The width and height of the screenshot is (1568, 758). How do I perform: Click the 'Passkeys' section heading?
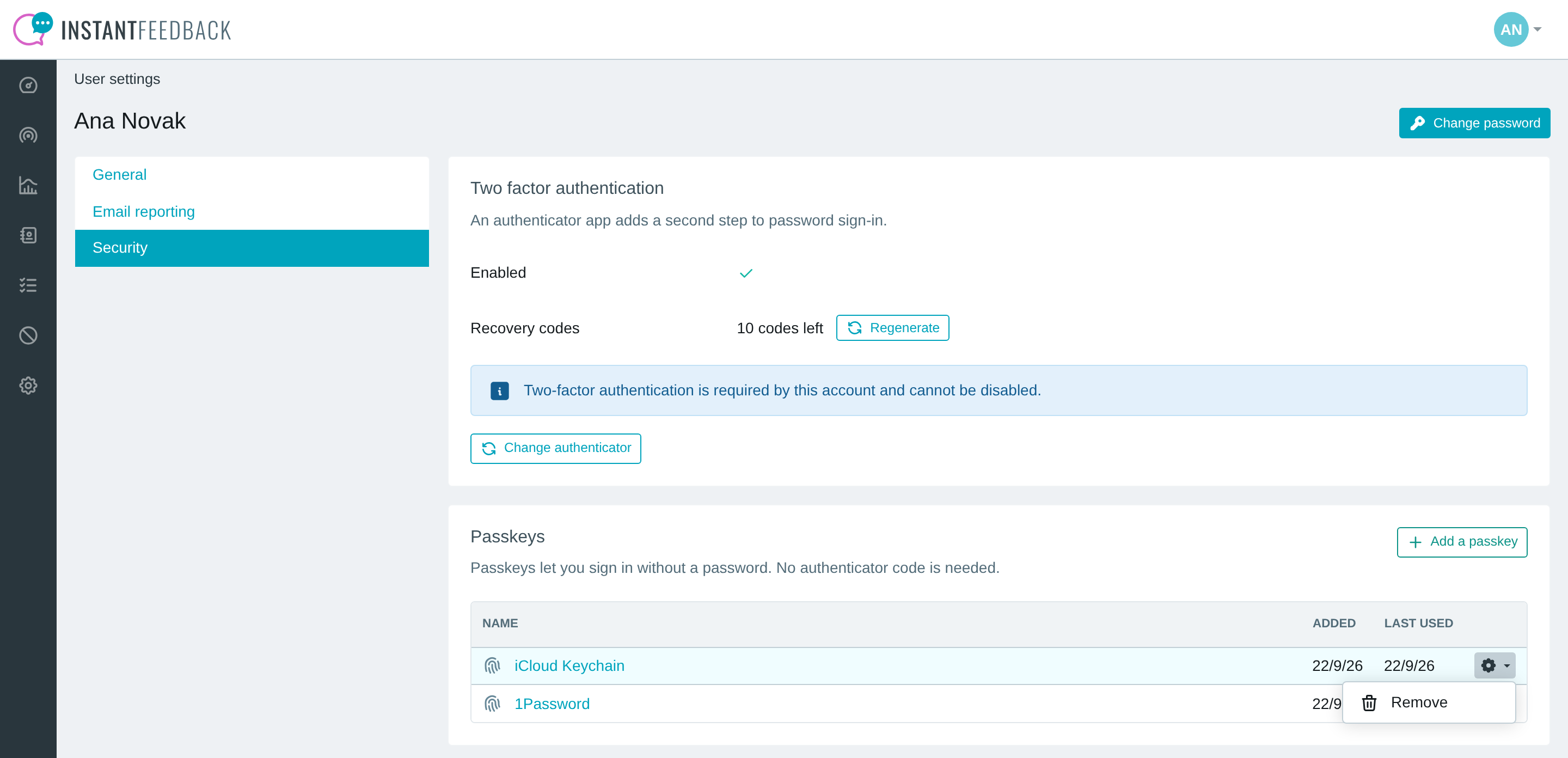point(507,536)
